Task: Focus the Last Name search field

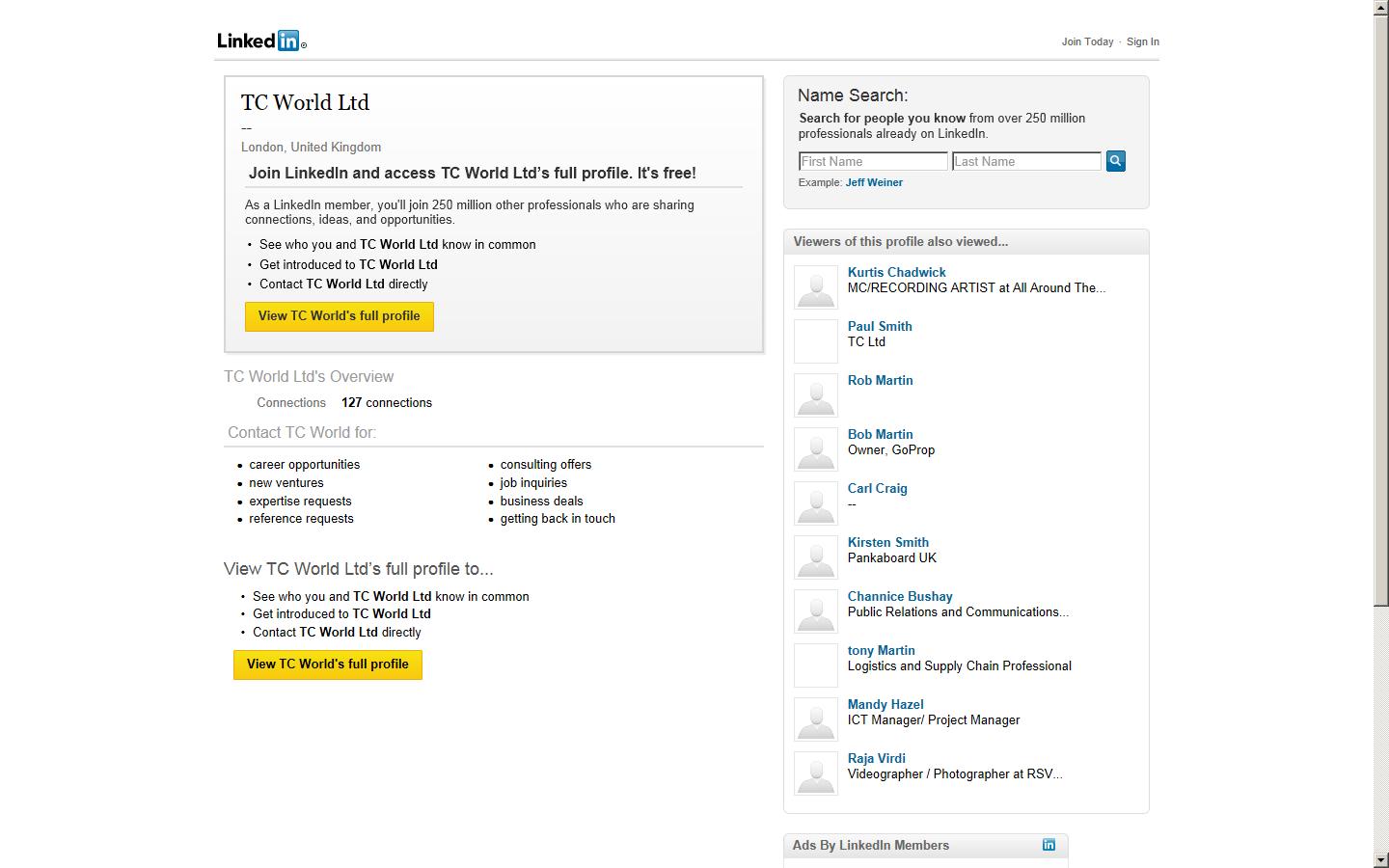Action: pyautogui.click(x=1026, y=161)
